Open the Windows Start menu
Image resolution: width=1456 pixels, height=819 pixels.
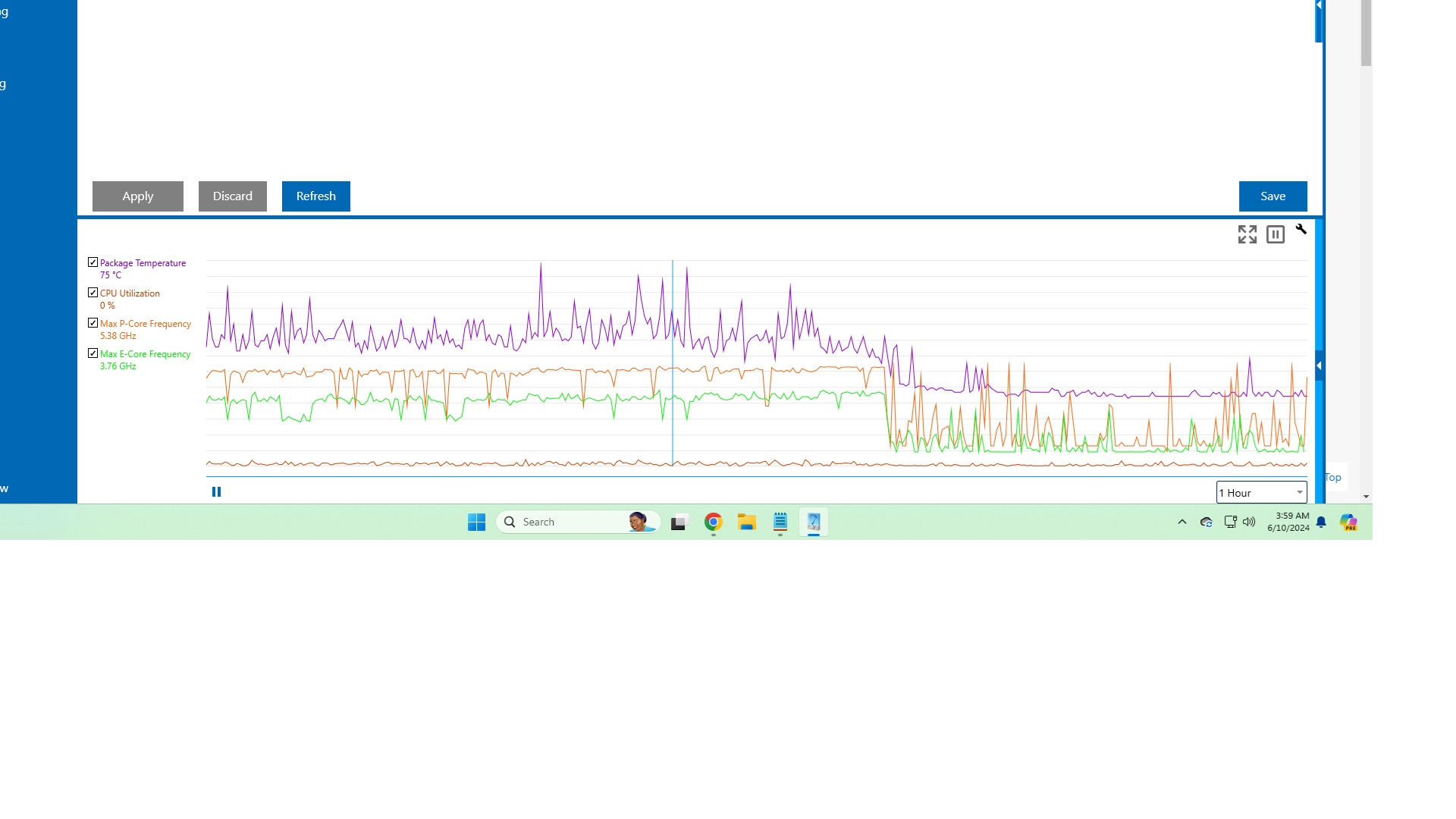coord(476,522)
